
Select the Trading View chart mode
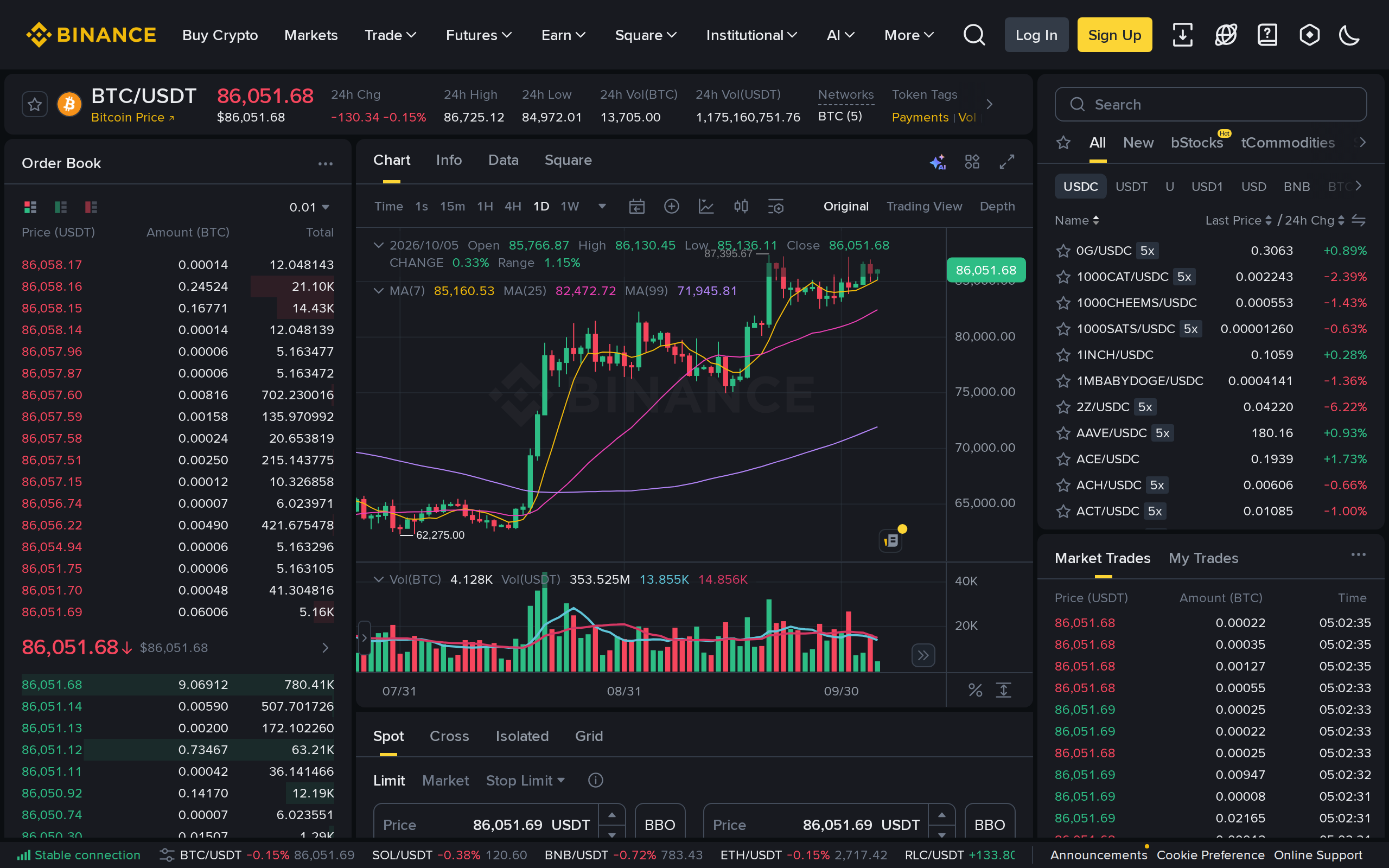[x=923, y=206]
